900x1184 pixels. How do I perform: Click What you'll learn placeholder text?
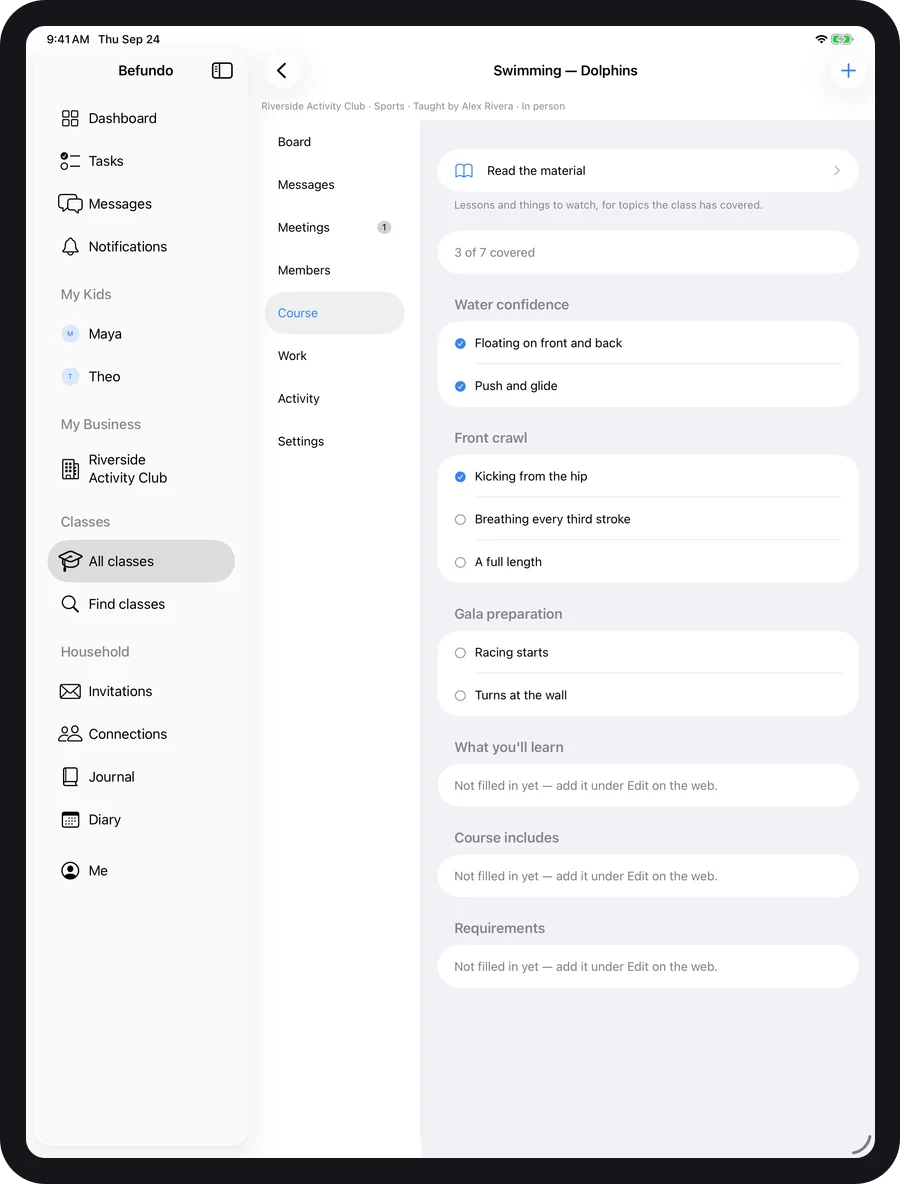(x=586, y=785)
